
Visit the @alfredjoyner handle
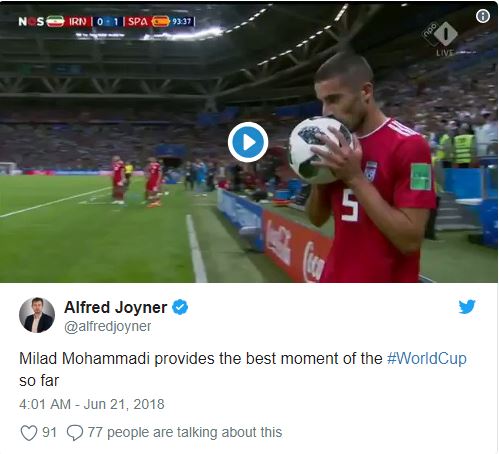[108, 326]
